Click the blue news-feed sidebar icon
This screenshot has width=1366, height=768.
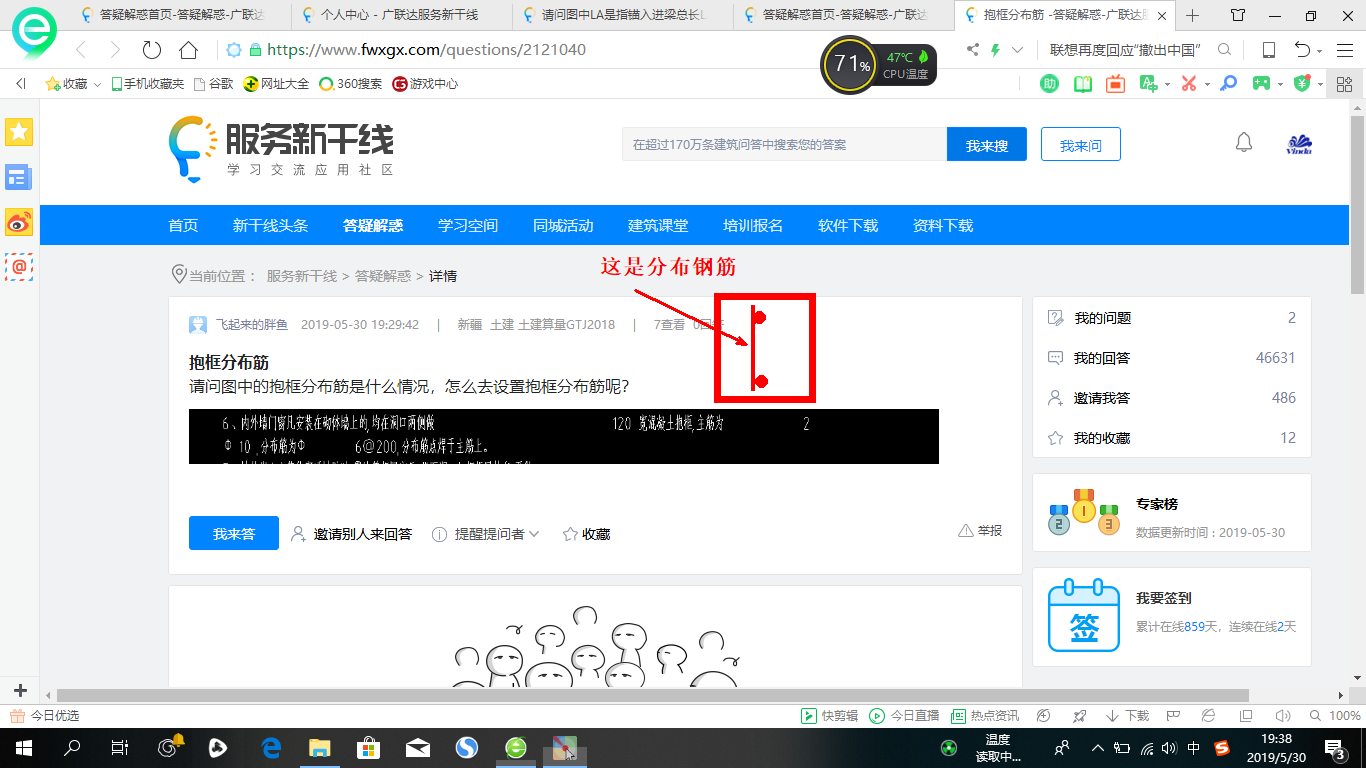tap(19, 178)
